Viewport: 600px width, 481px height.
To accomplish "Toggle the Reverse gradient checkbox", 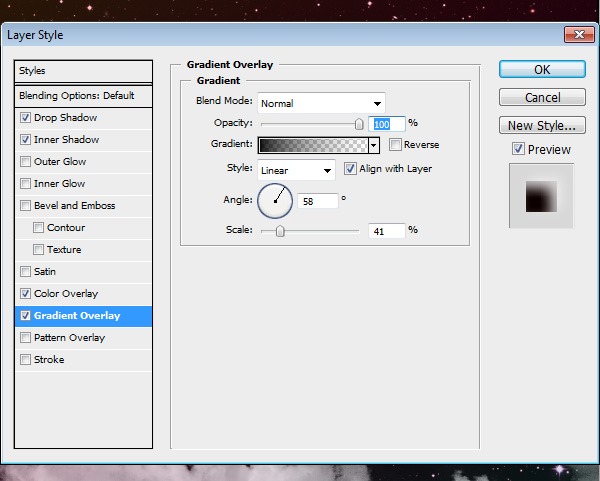I will click(395, 145).
